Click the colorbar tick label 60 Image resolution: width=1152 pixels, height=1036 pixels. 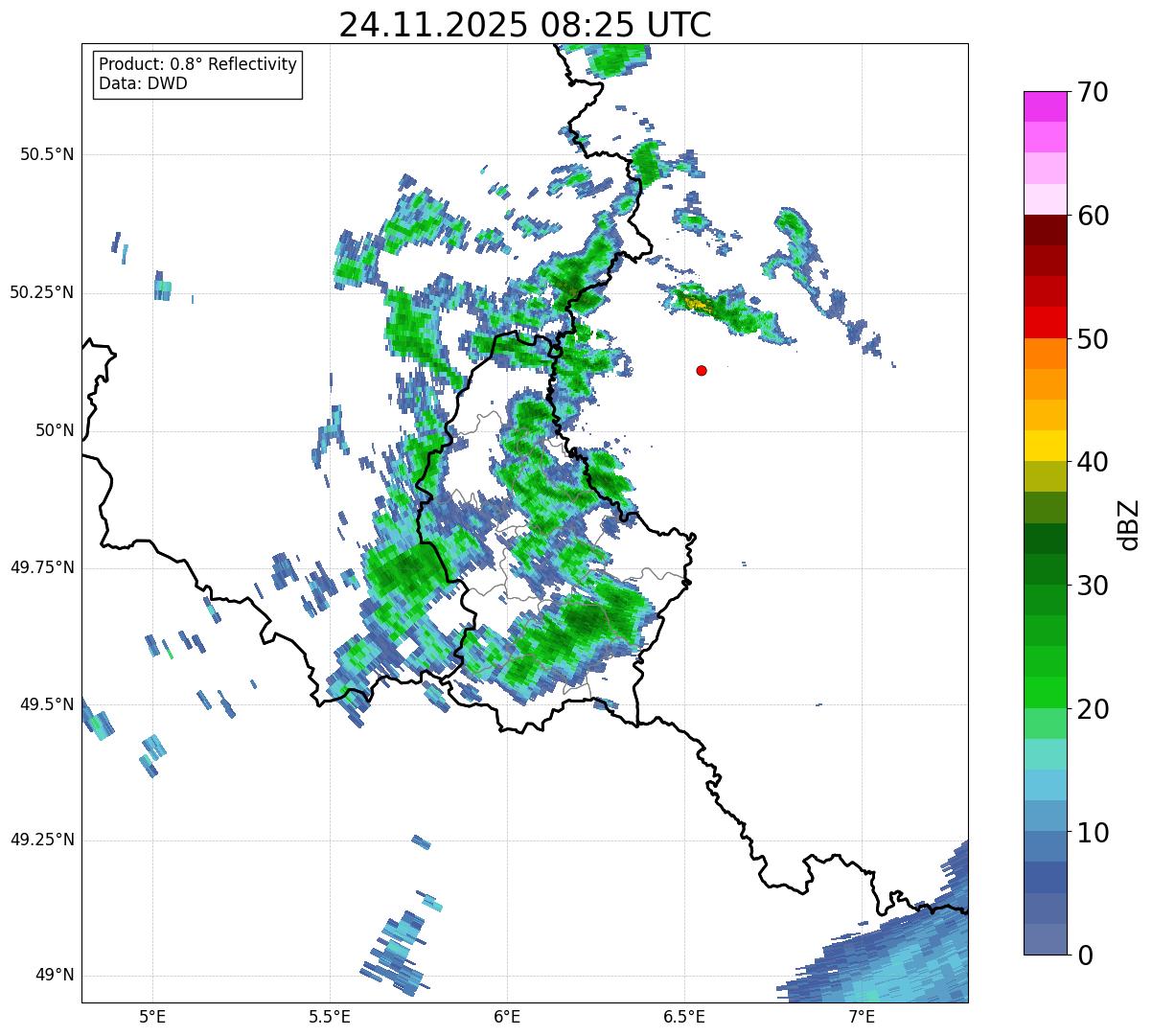tap(1093, 216)
